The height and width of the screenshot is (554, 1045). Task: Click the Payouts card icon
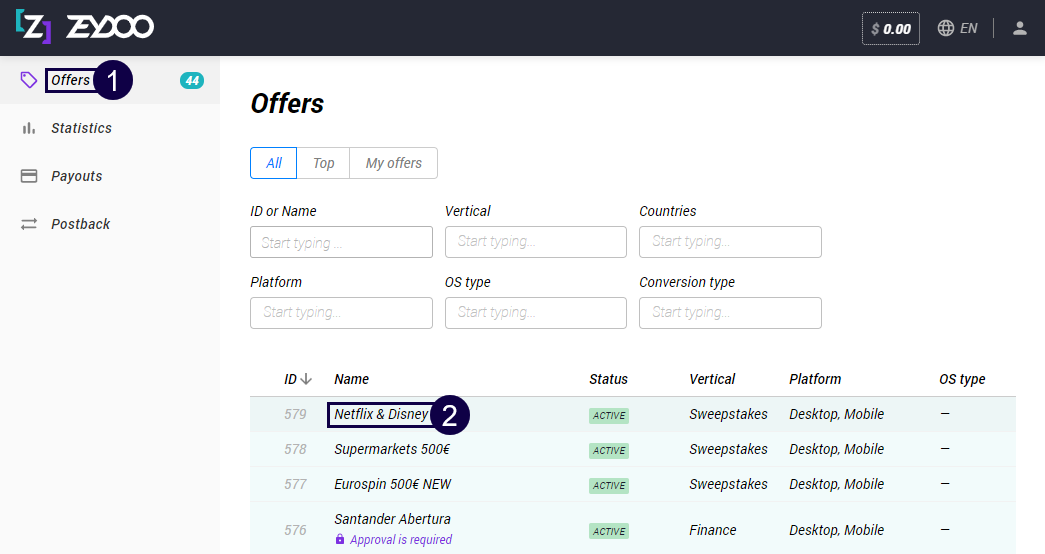29,176
